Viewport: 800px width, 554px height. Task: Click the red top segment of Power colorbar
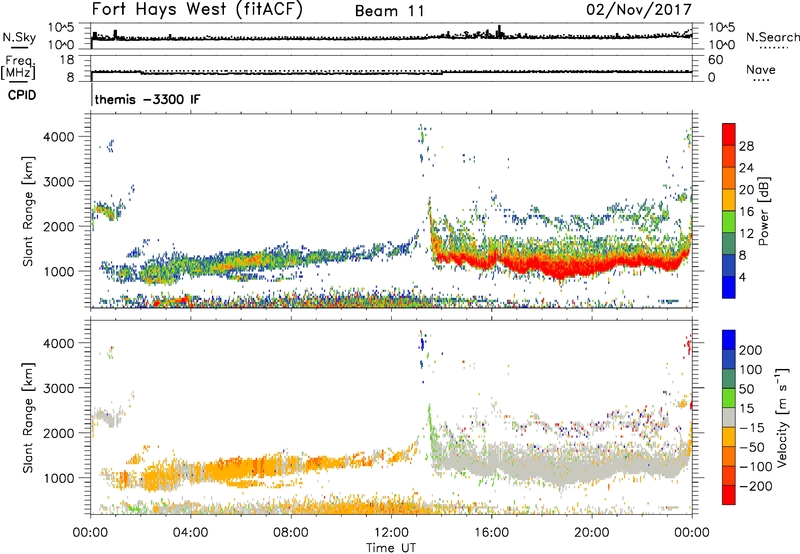click(729, 134)
